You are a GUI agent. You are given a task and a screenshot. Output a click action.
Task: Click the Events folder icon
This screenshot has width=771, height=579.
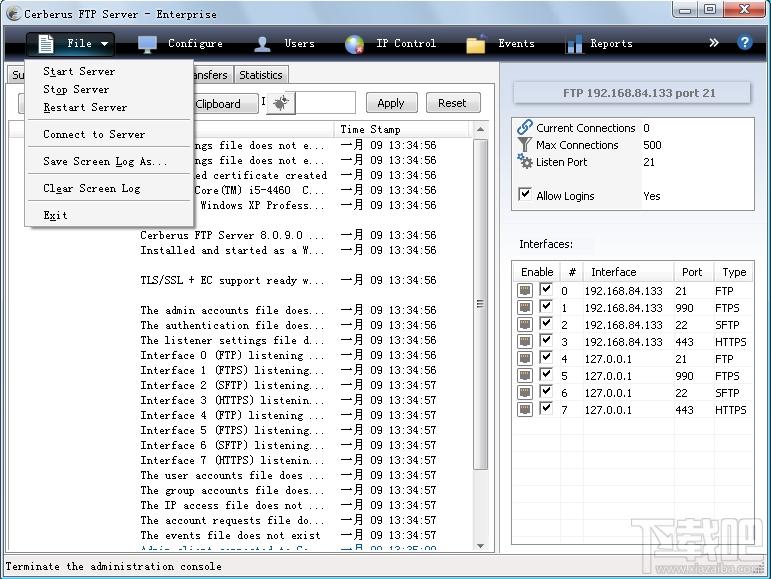coord(476,44)
